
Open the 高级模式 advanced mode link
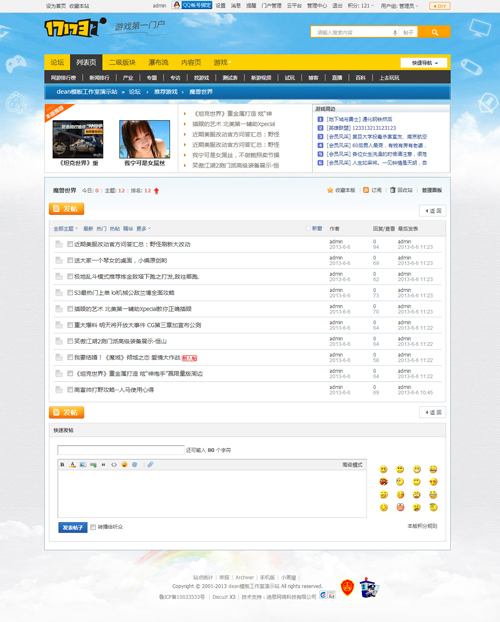click(352, 465)
